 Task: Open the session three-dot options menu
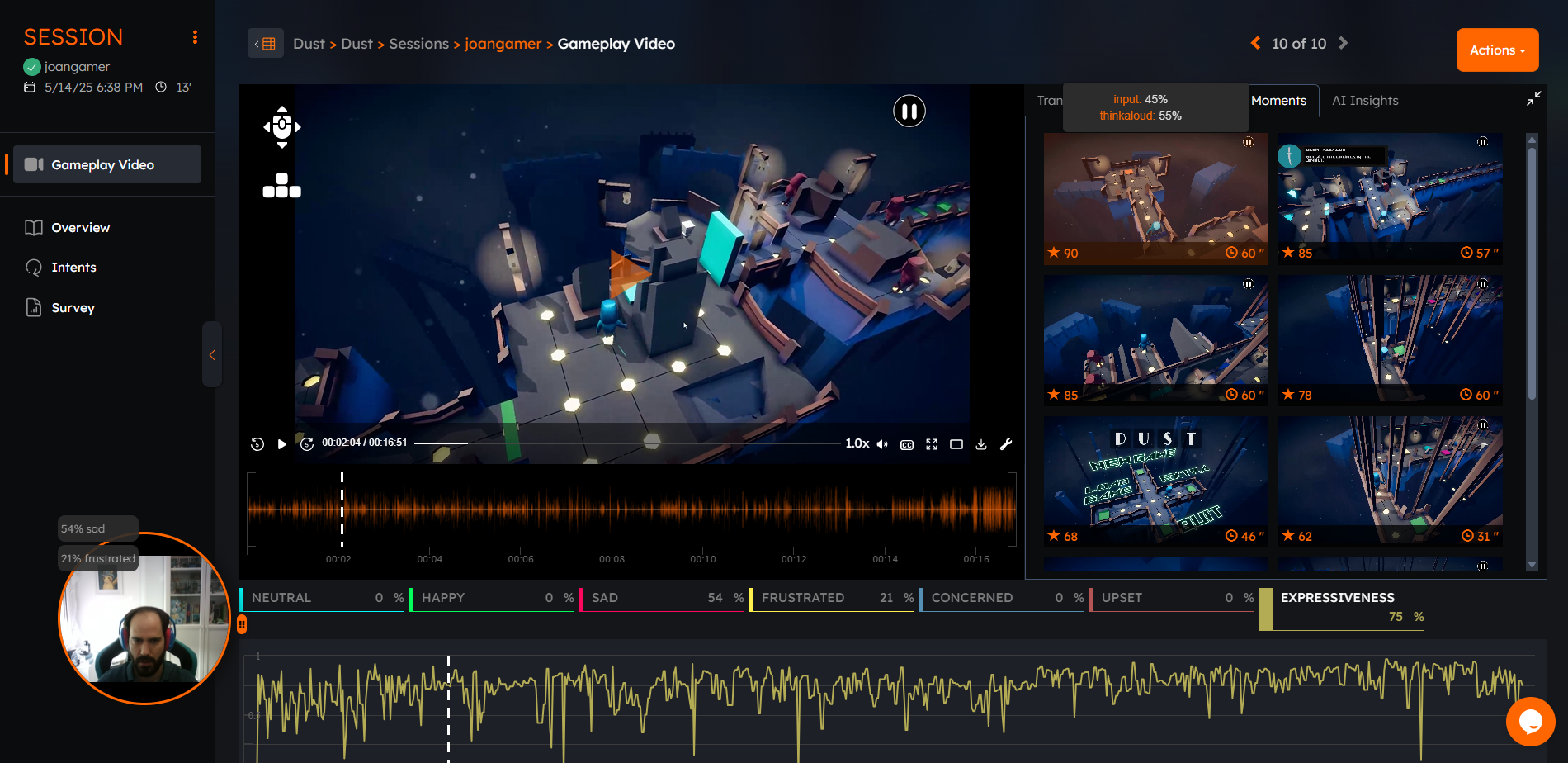[195, 37]
